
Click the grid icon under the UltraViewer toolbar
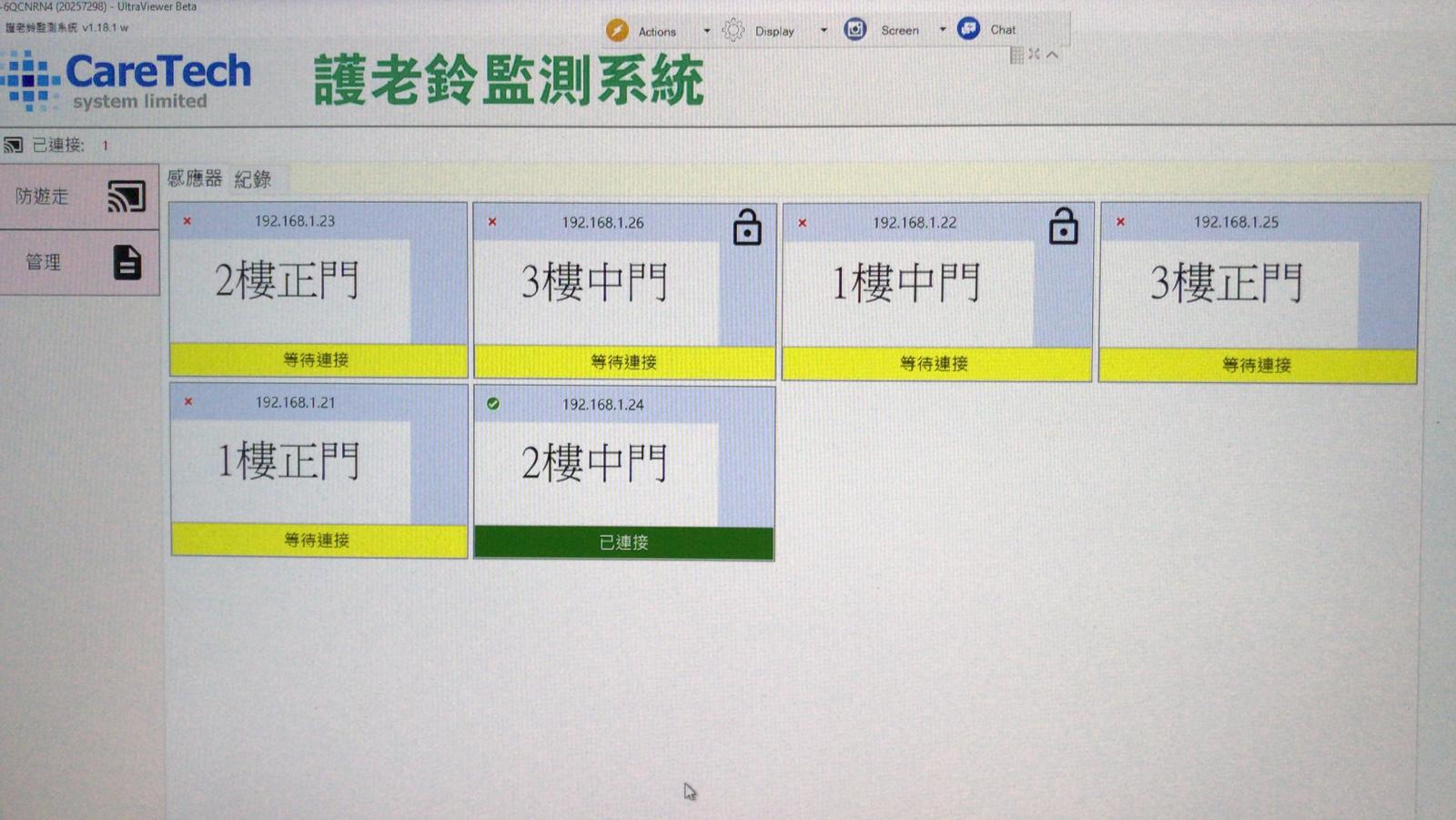tap(1016, 56)
